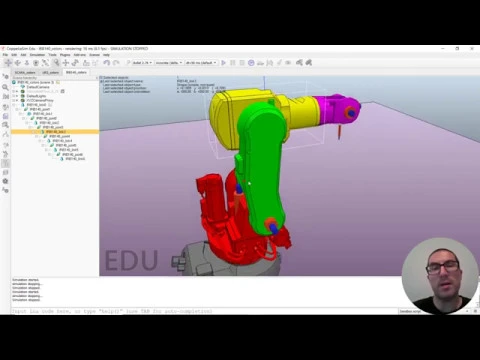Open the Edit menu
Image resolution: width=480 pixels, height=360 pixels.
coord(14,55)
